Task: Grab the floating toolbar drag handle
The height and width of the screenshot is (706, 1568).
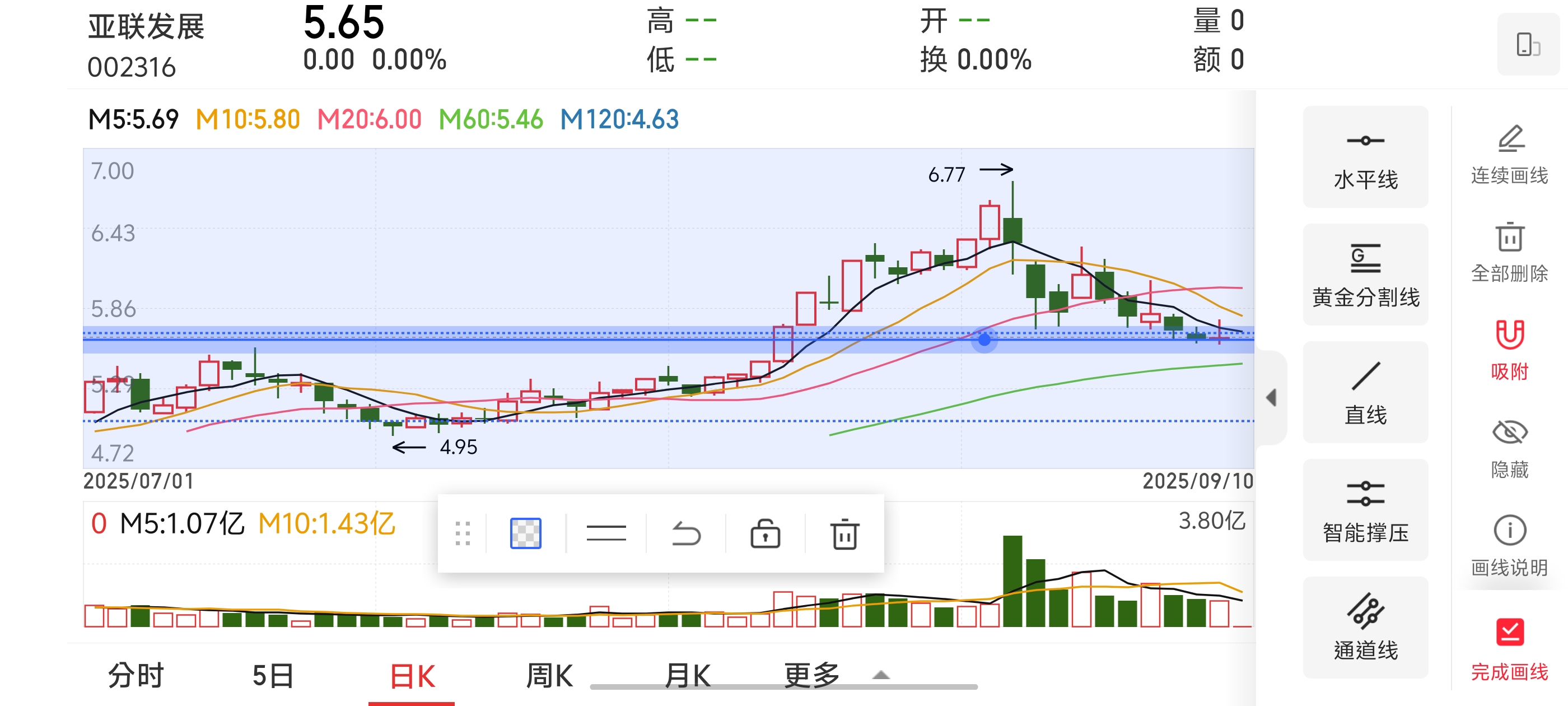Action: pyautogui.click(x=463, y=533)
